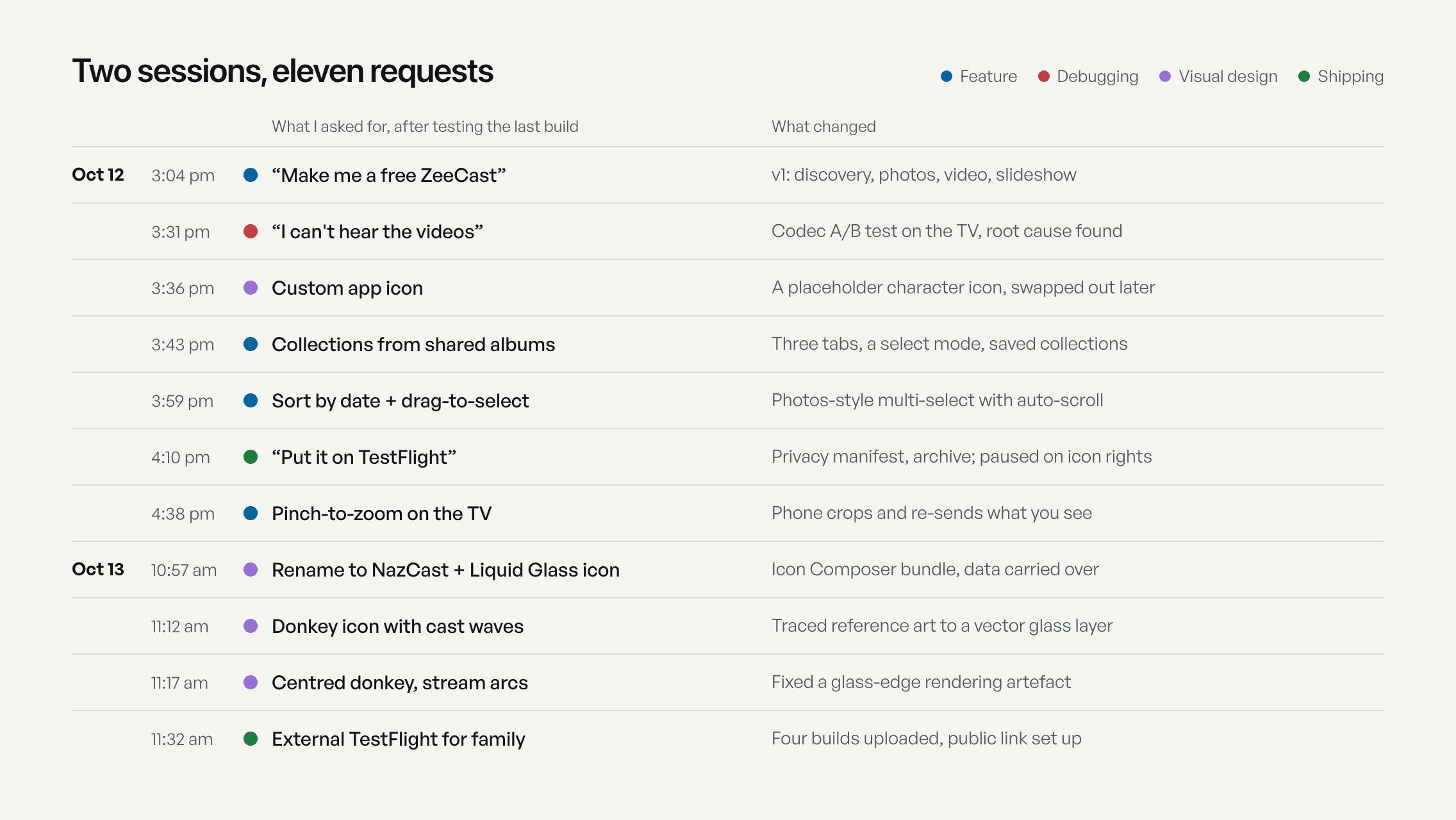Viewport: 1456px width, 820px height.
Task: Click the "What I asked for" column header
Action: (425, 127)
